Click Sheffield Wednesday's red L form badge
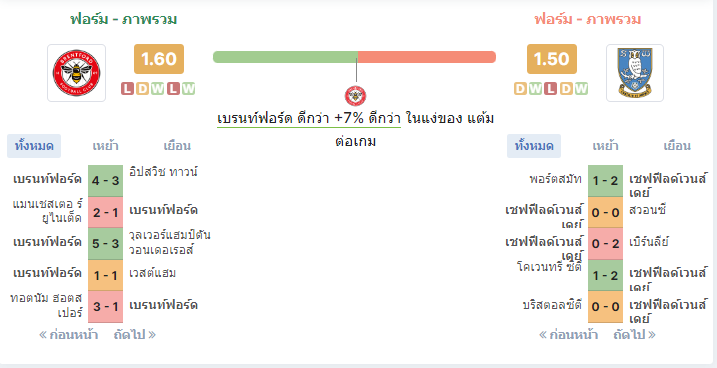 pos(551,89)
